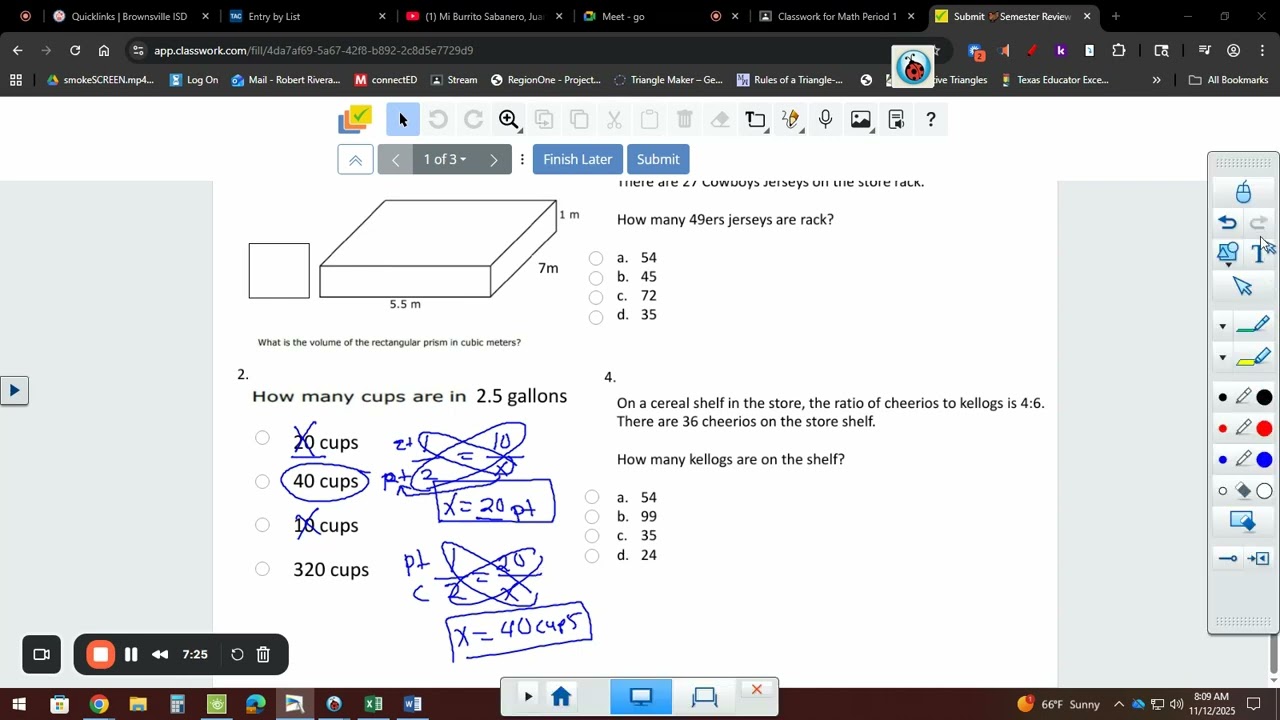Select the text box tool
This screenshot has width=1280, height=720.
point(755,120)
